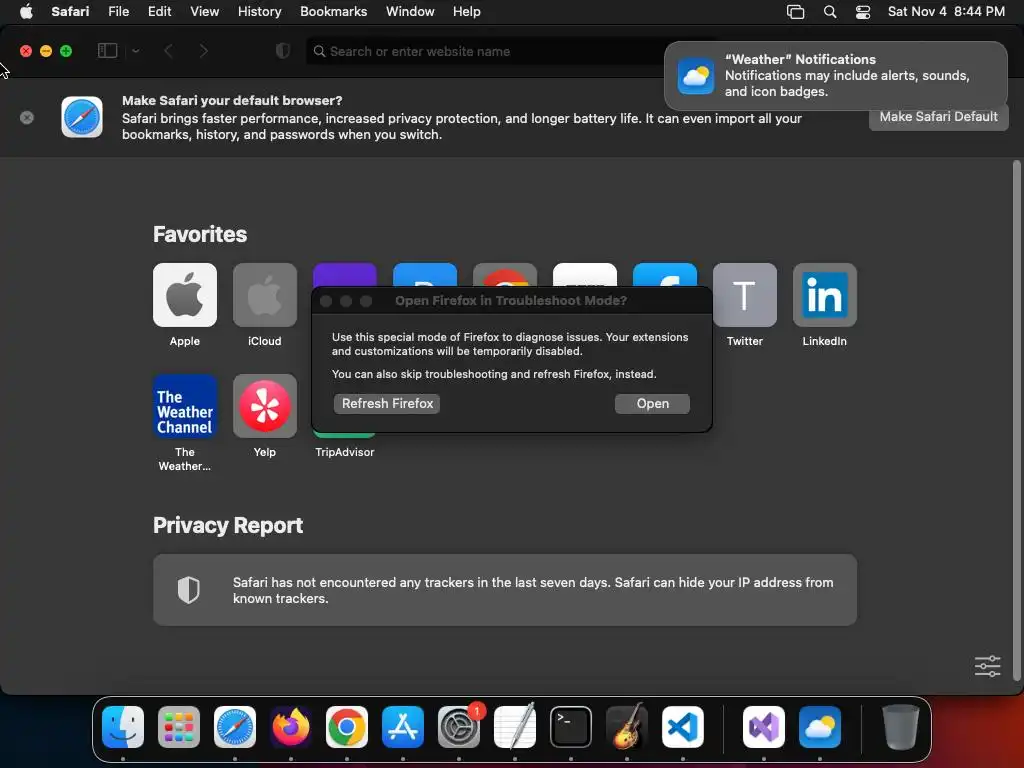Open the Apple favorite tile
The width and height of the screenshot is (1024, 768).
click(x=185, y=295)
